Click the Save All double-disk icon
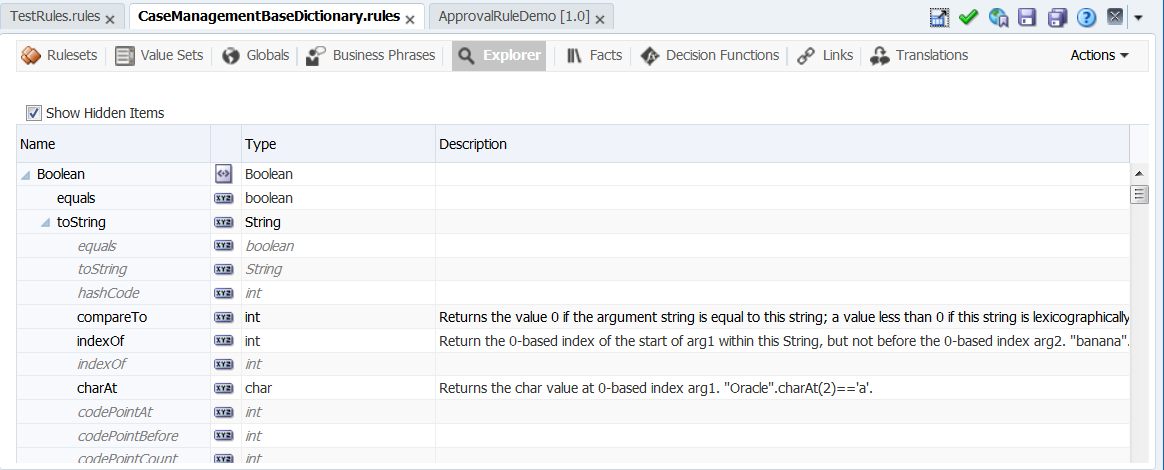 (1057, 17)
